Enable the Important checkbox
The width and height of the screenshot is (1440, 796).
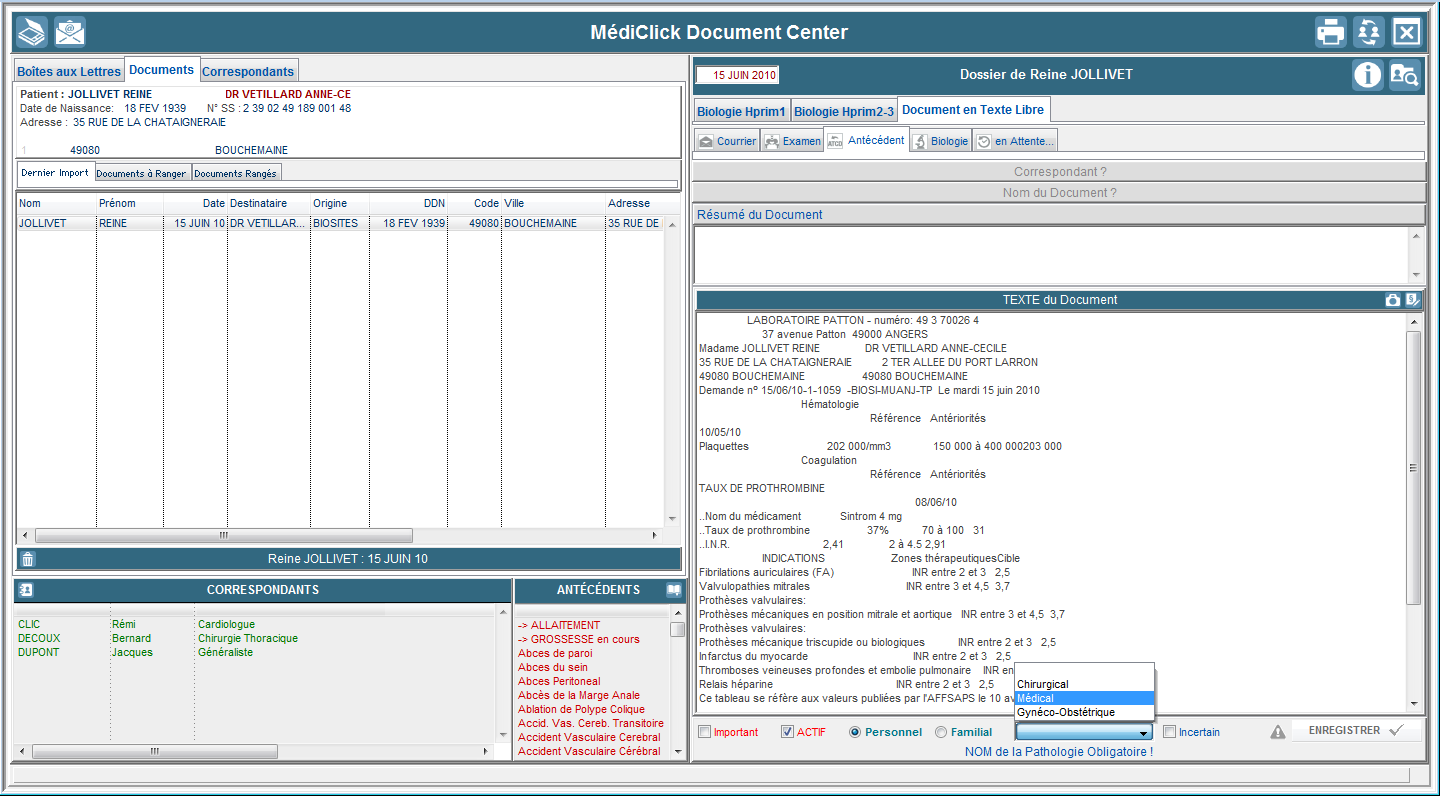click(705, 732)
